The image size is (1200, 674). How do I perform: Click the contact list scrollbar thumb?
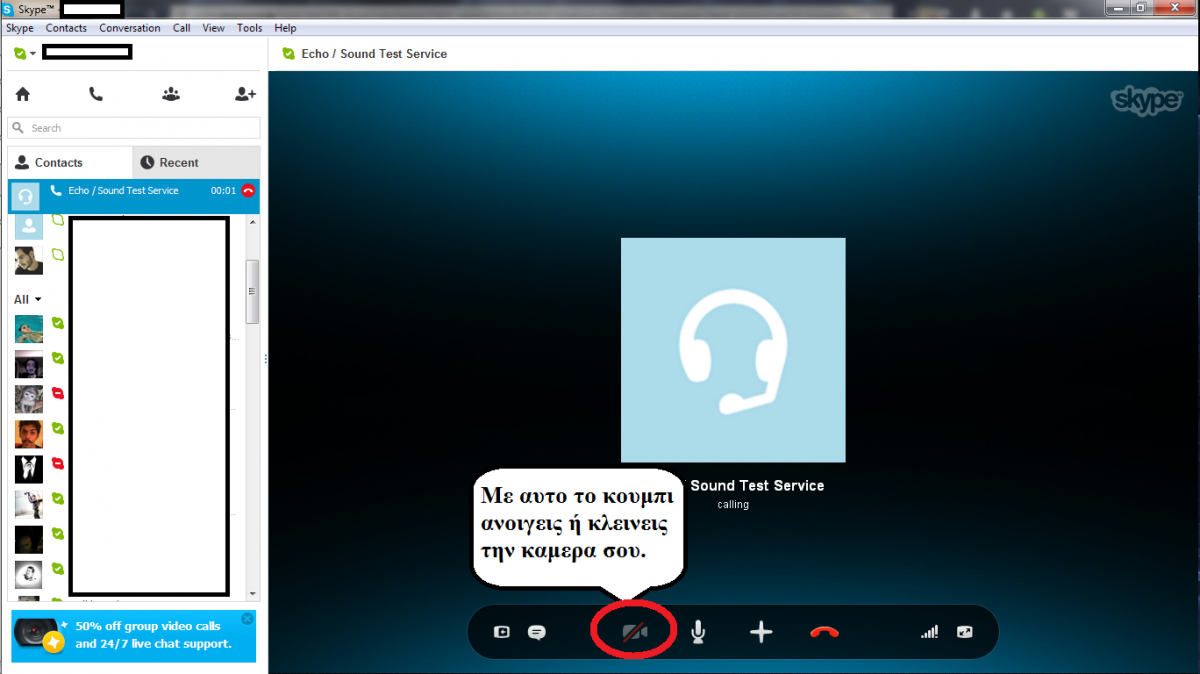(253, 292)
